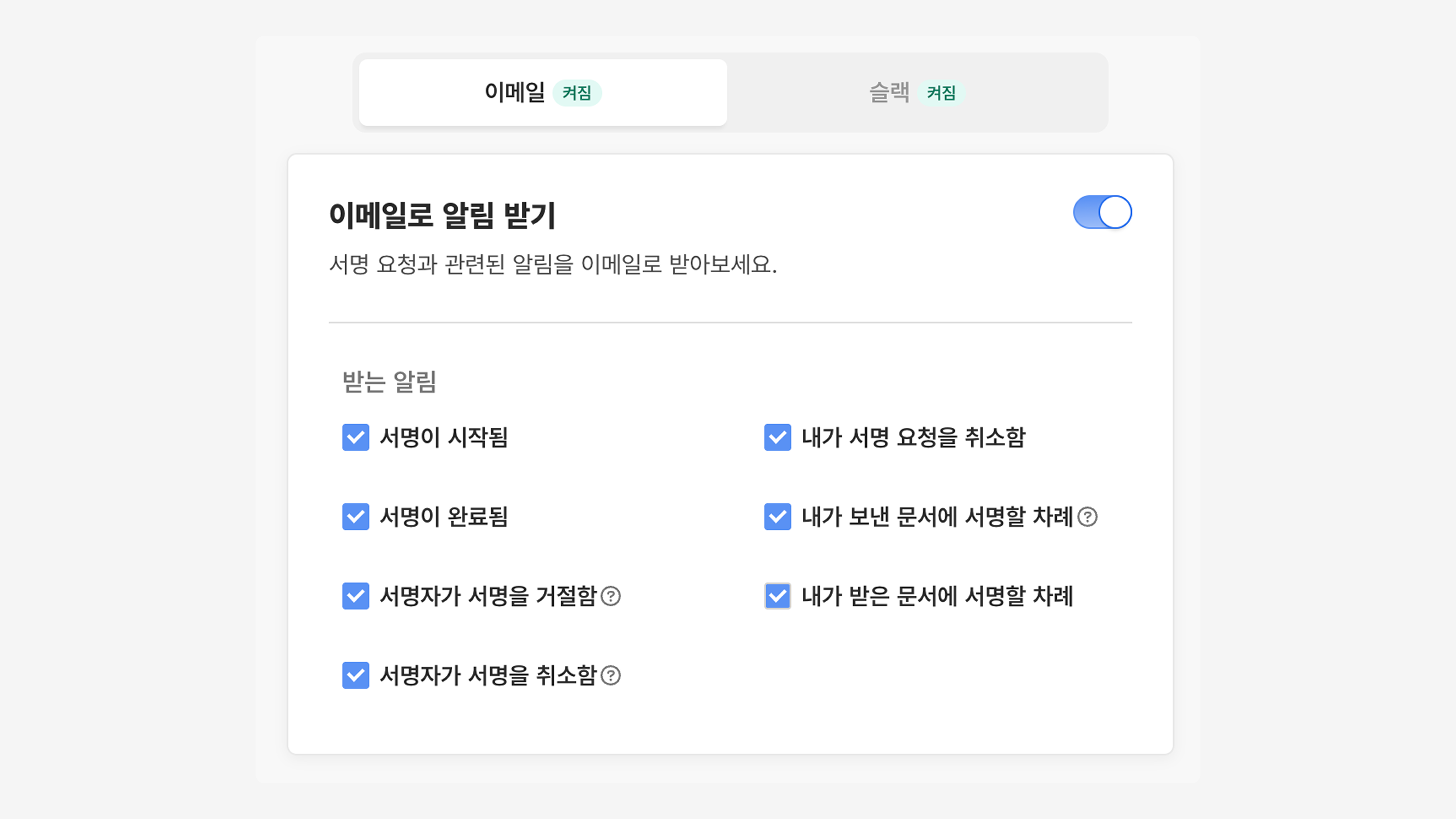Uncheck 내가 받은 문서에 서명할 차례 checkbox
Image resolution: width=1456 pixels, height=819 pixels.
[x=777, y=596]
